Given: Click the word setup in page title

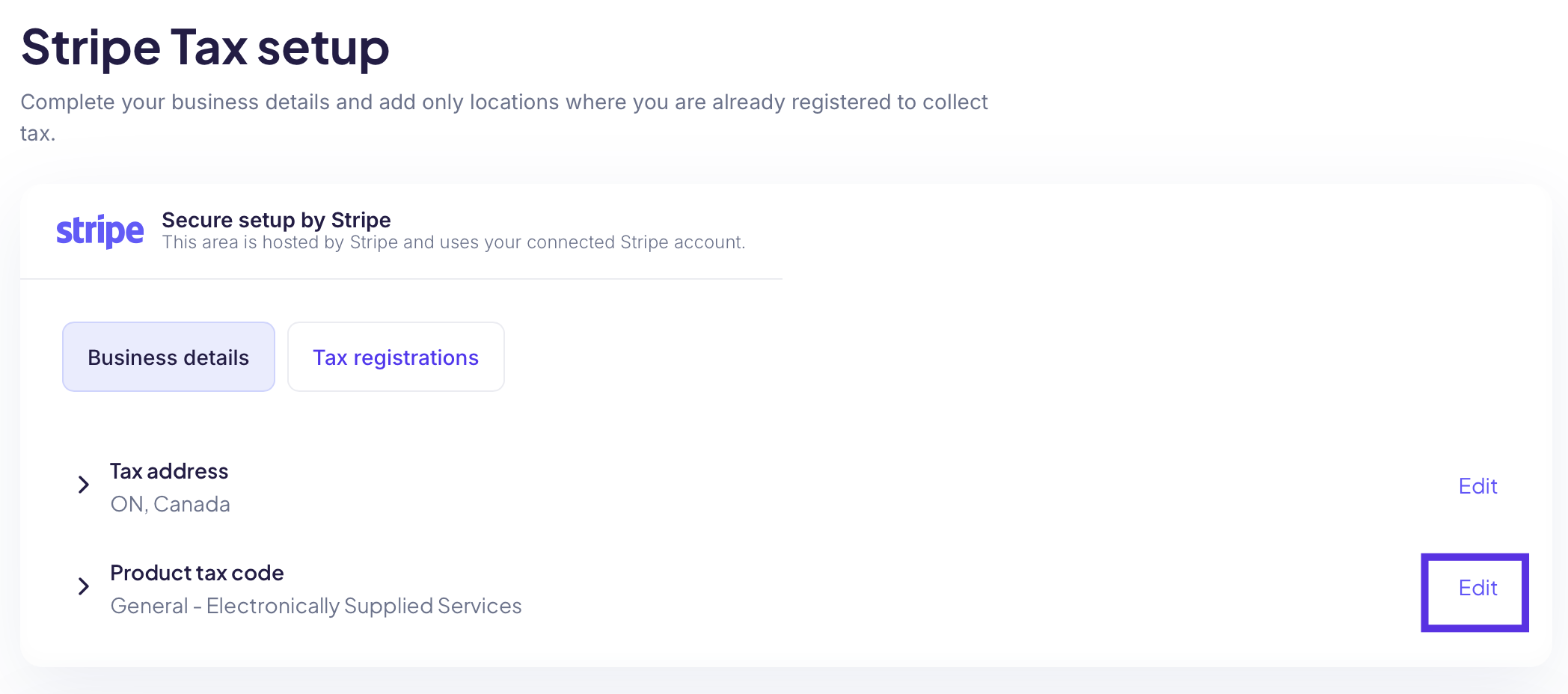Looking at the screenshot, I should point(323,47).
